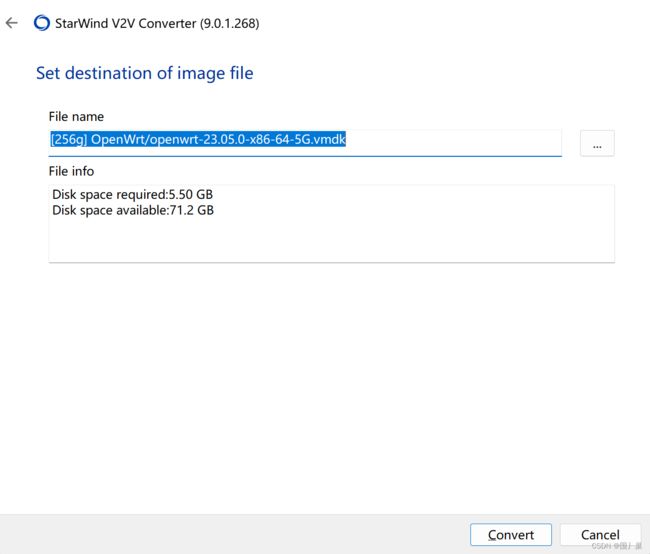
Task: Start conversion with the Convert button
Action: (511, 535)
